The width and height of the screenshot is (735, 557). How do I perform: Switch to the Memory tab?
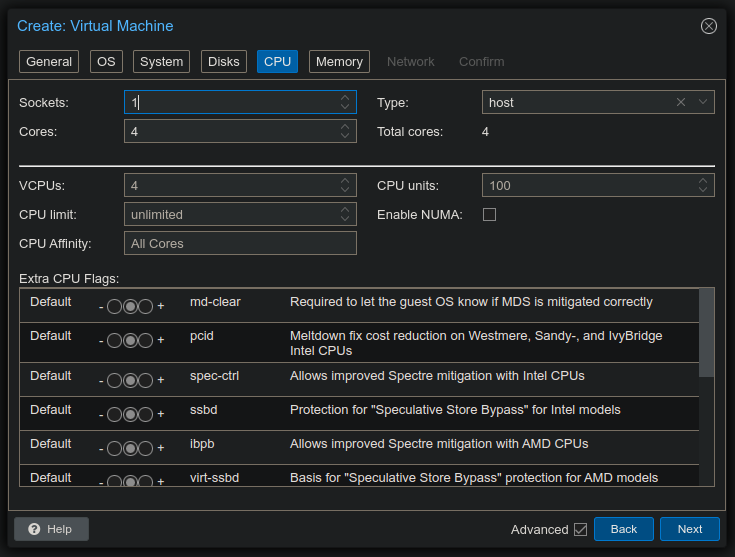point(339,61)
